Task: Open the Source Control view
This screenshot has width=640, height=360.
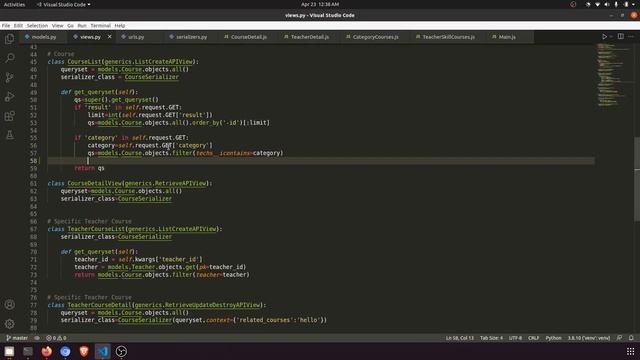Action: [9, 78]
